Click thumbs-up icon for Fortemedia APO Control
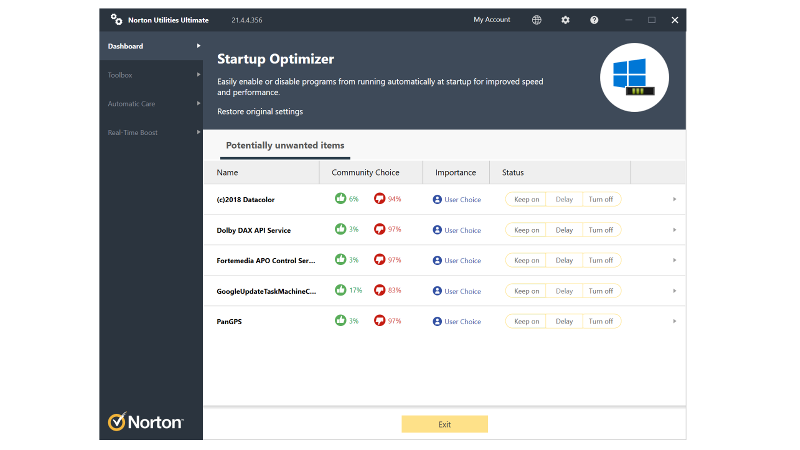The height and width of the screenshot is (450, 800). [x=340, y=259]
